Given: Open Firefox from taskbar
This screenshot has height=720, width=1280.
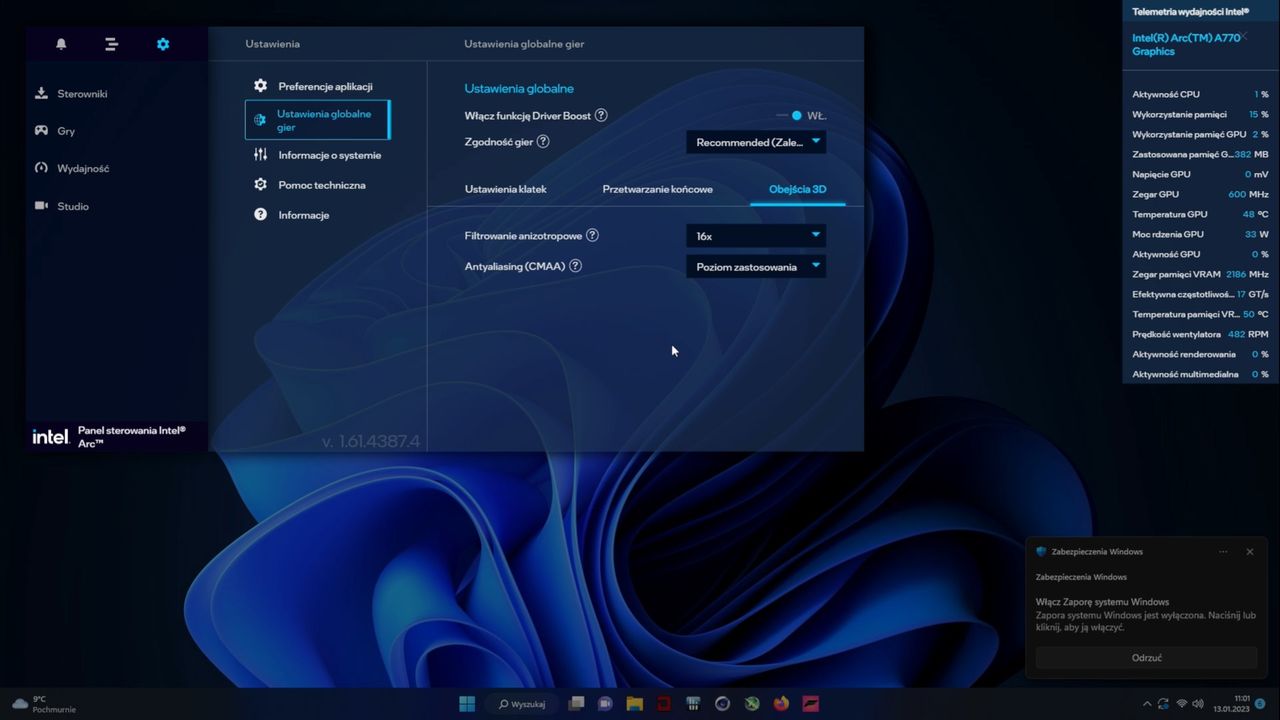Looking at the screenshot, I should pos(781,704).
